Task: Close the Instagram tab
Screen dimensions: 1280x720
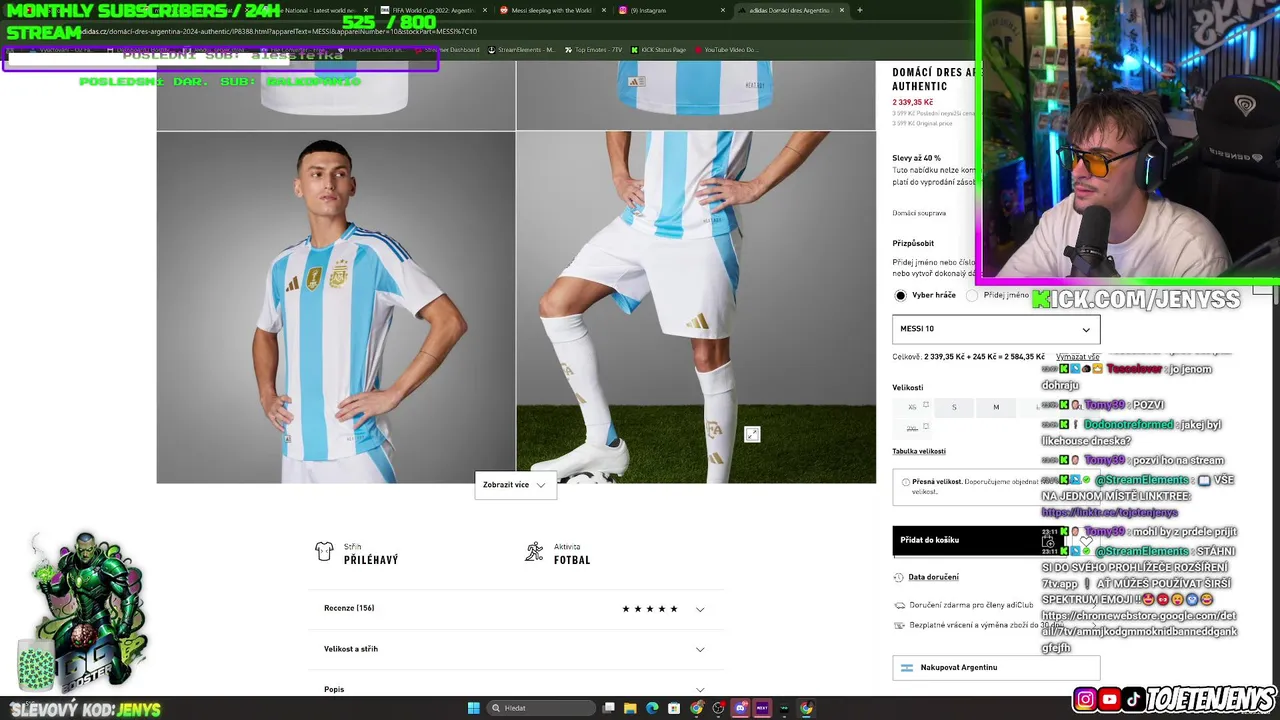Action: pos(723,10)
